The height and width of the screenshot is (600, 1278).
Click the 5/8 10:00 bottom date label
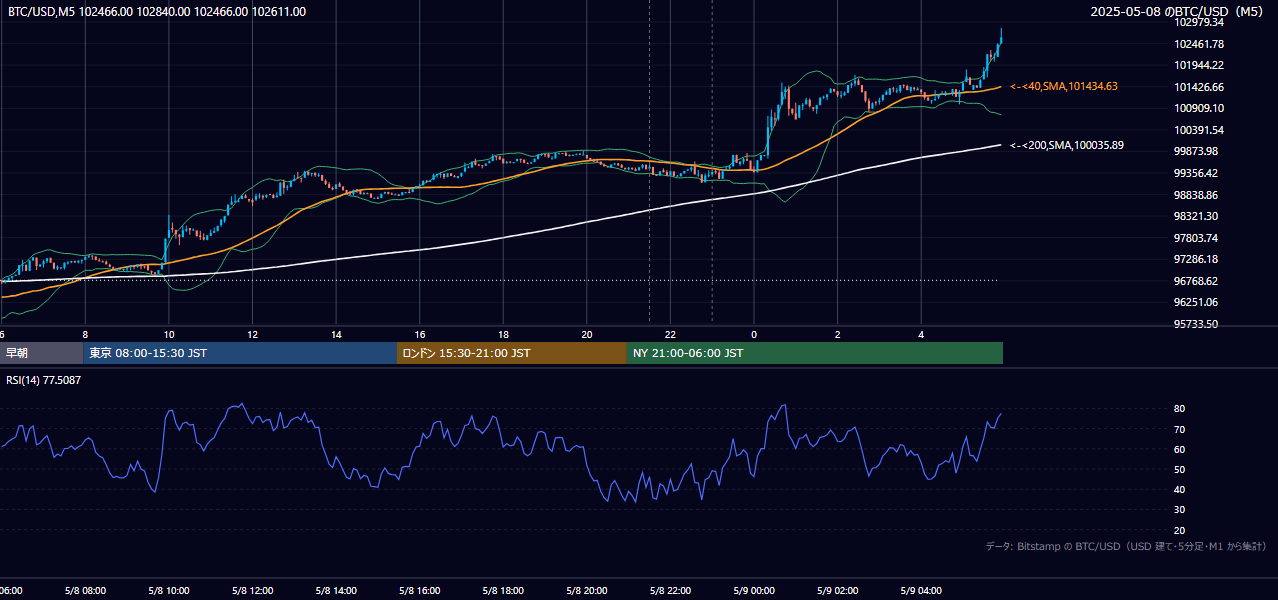[x=169, y=591]
